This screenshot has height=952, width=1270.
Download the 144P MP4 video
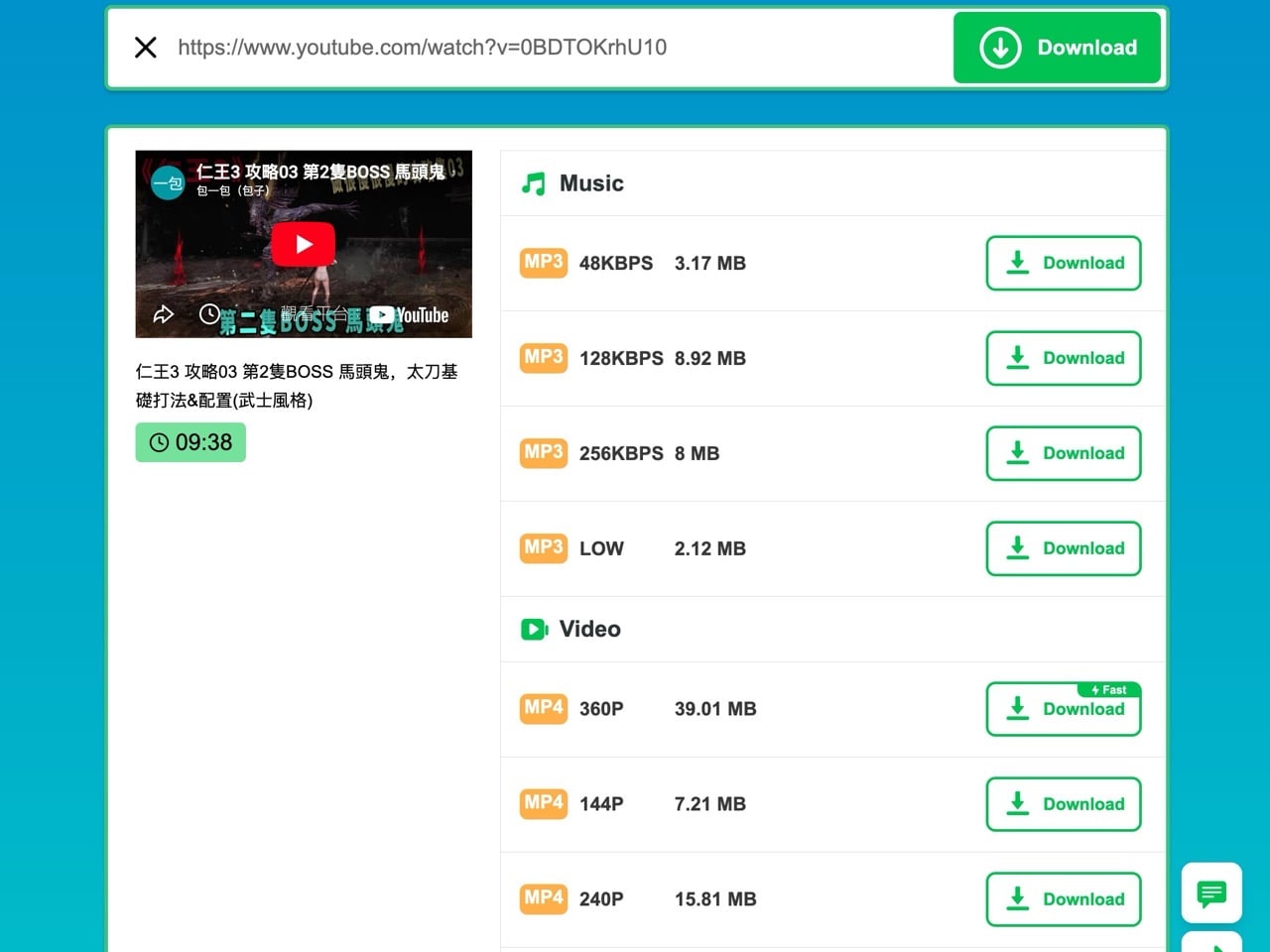[x=1063, y=805]
